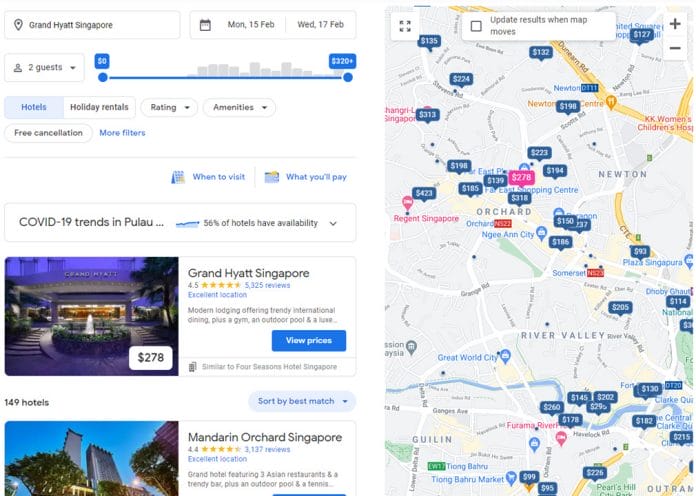
Task: Select the $423 price marker on map
Action: click(x=424, y=194)
